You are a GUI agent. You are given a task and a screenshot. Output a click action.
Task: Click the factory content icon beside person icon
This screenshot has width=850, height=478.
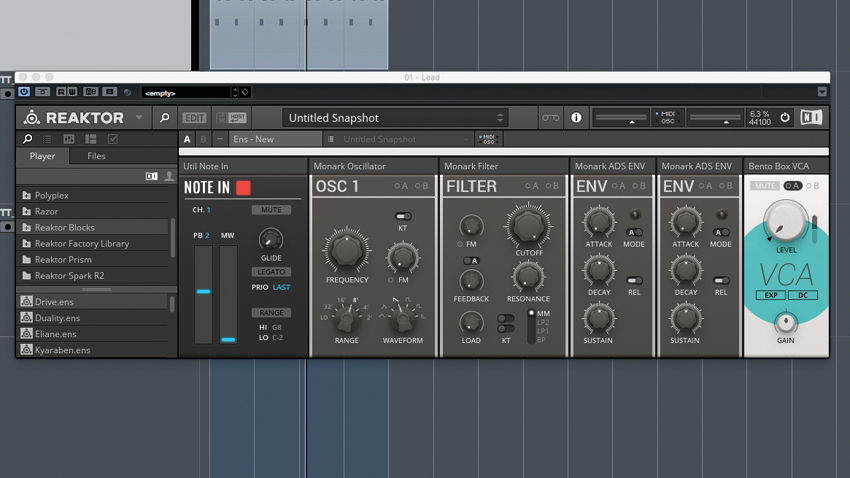pyautogui.click(x=151, y=176)
